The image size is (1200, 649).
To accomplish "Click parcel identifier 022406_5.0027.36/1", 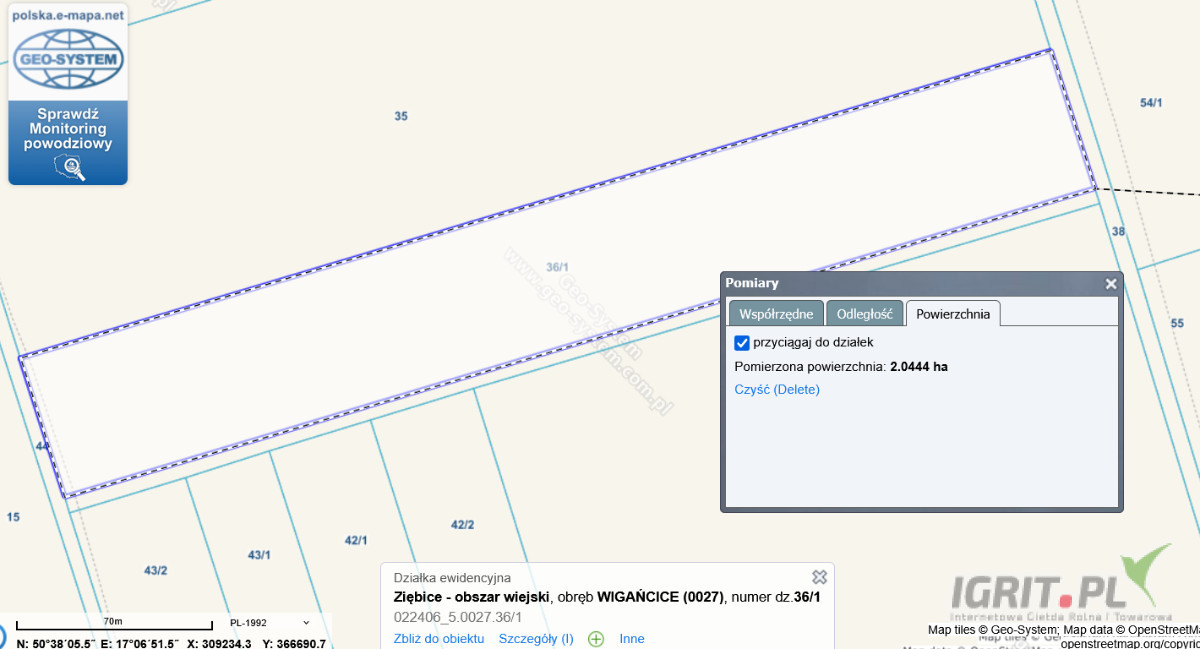I will (x=458, y=617).
